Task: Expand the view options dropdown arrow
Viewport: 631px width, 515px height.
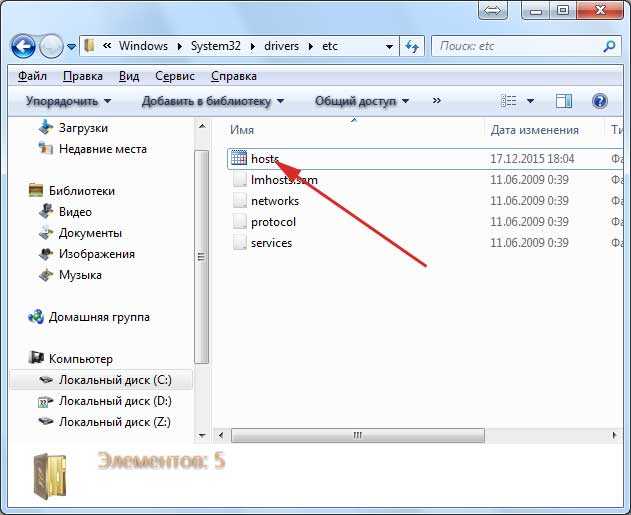Action: click(x=530, y=101)
